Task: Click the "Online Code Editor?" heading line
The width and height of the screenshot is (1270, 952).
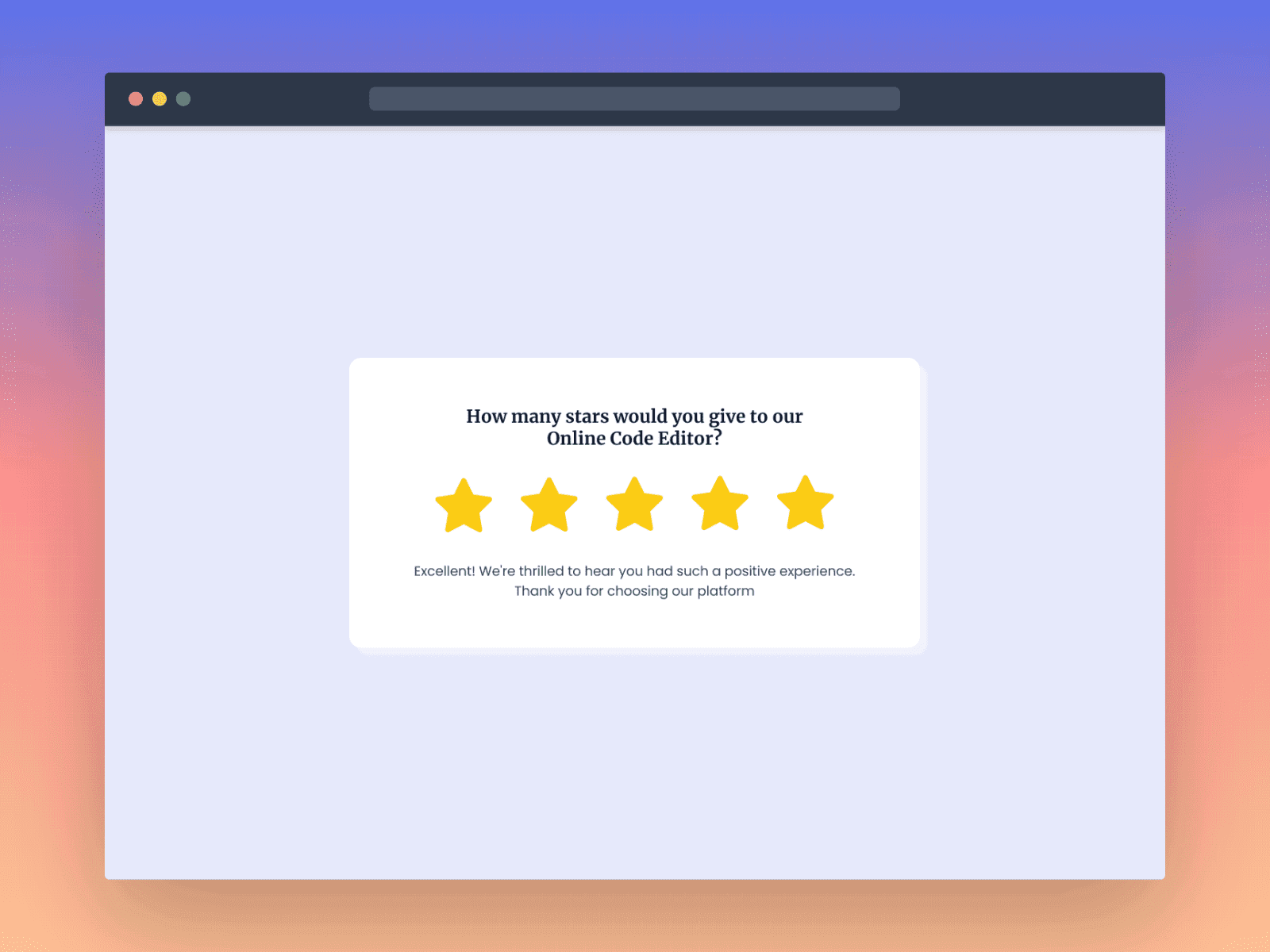Action: pos(634,439)
